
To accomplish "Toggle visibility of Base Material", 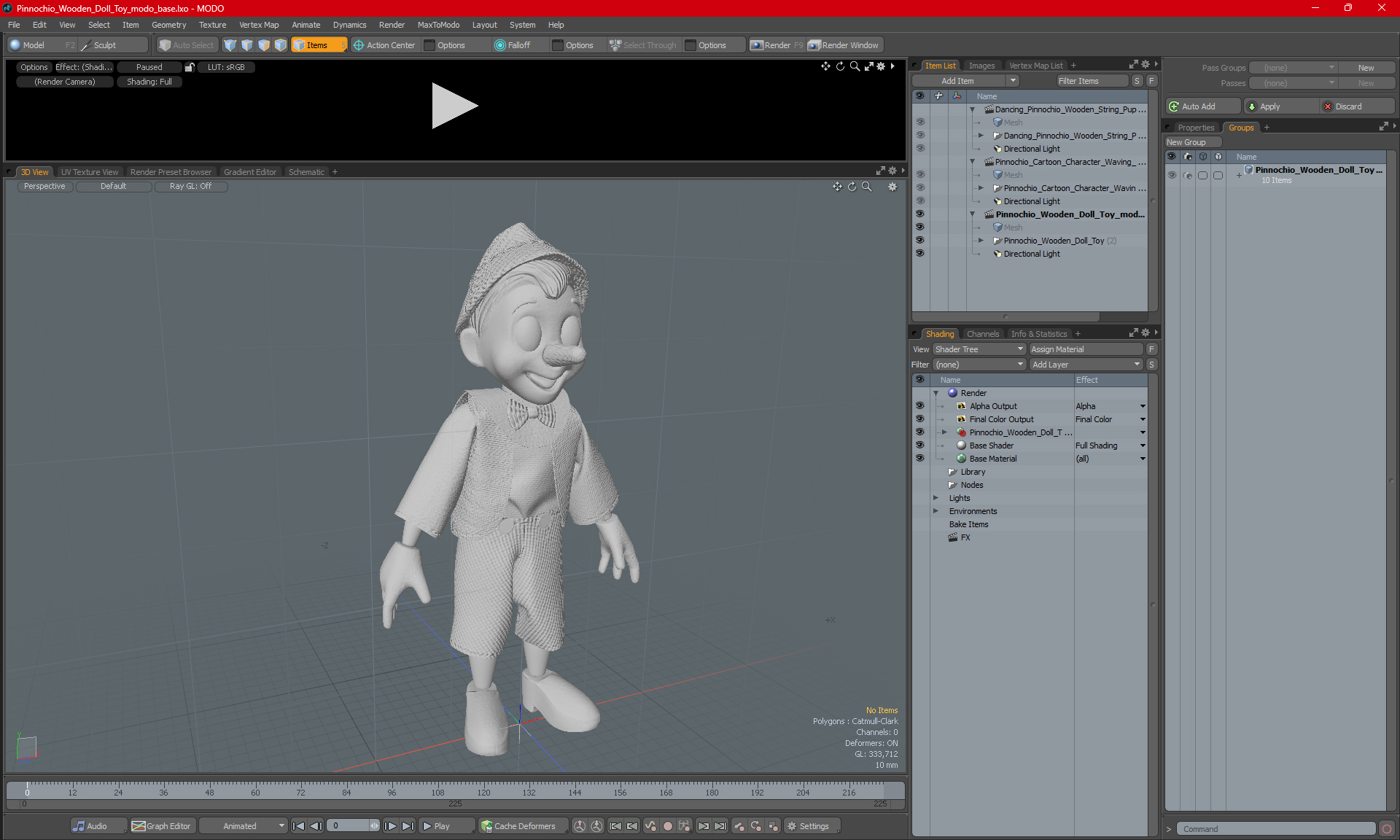I will tap(919, 459).
